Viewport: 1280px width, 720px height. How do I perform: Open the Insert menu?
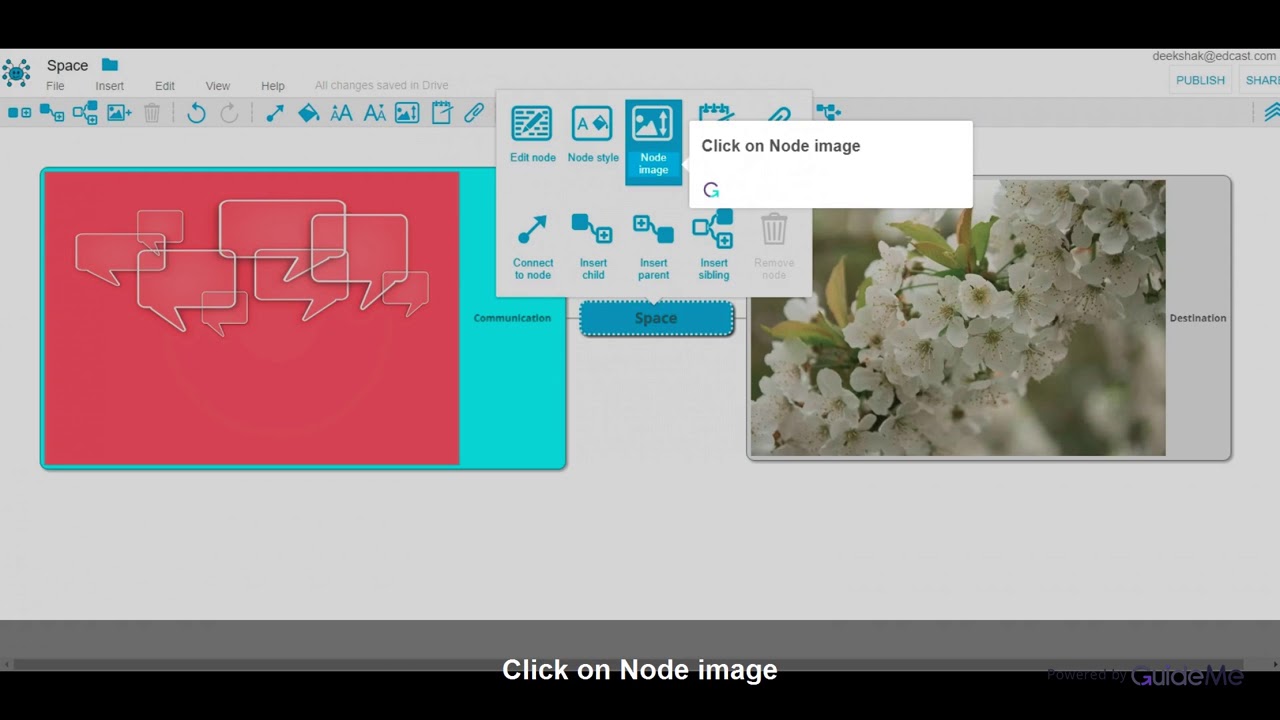tap(110, 86)
